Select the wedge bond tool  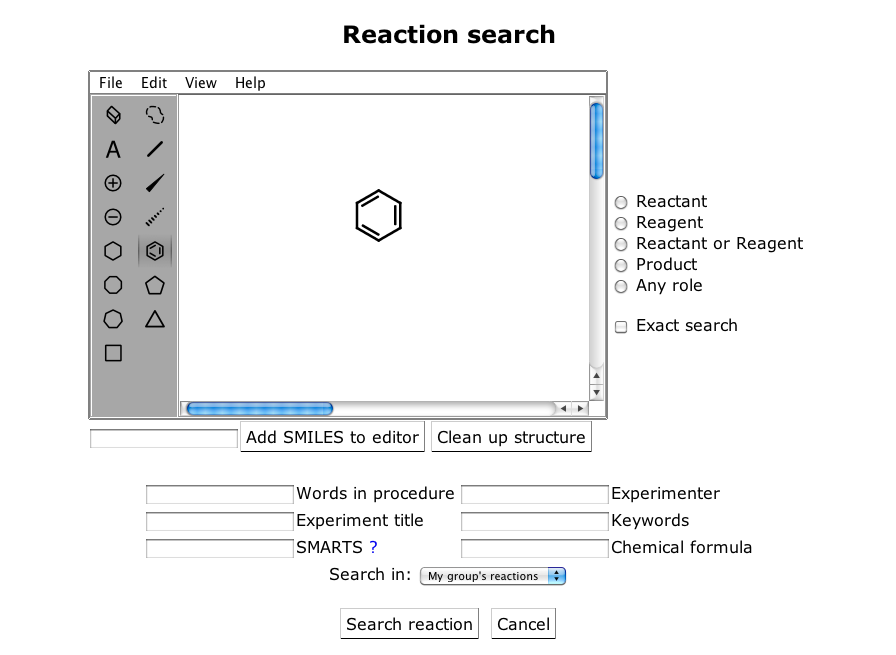pyautogui.click(x=154, y=183)
